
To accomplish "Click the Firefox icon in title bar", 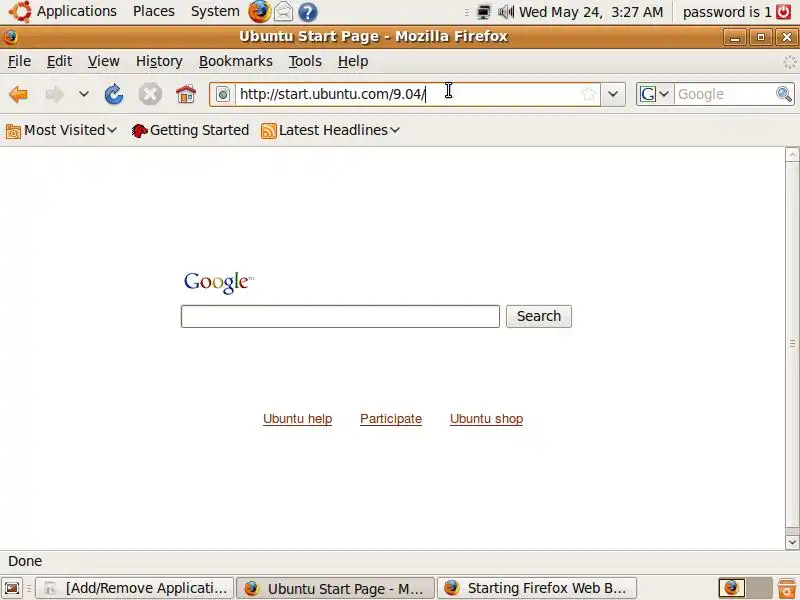I will point(10,37).
